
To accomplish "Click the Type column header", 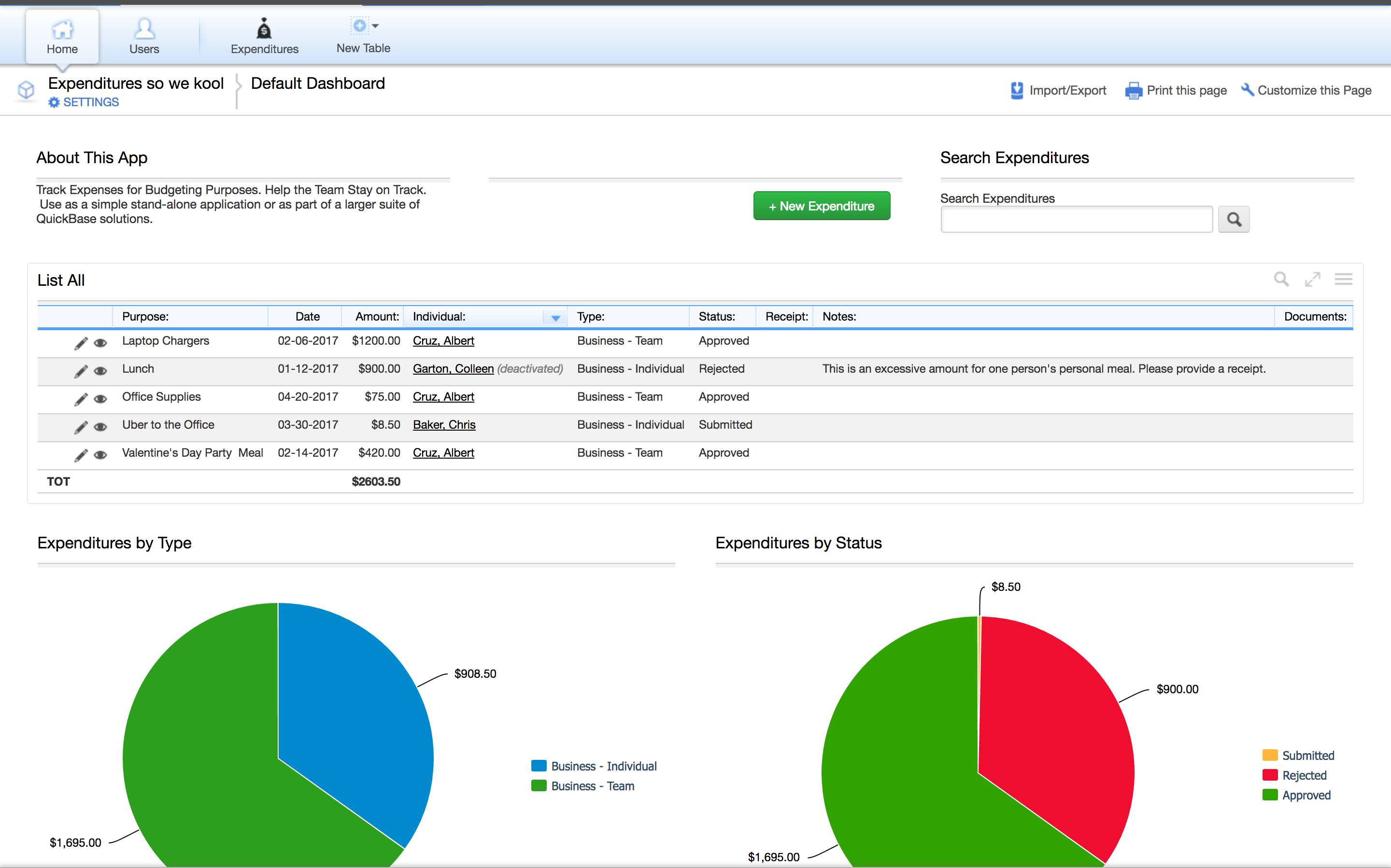I will click(590, 316).
